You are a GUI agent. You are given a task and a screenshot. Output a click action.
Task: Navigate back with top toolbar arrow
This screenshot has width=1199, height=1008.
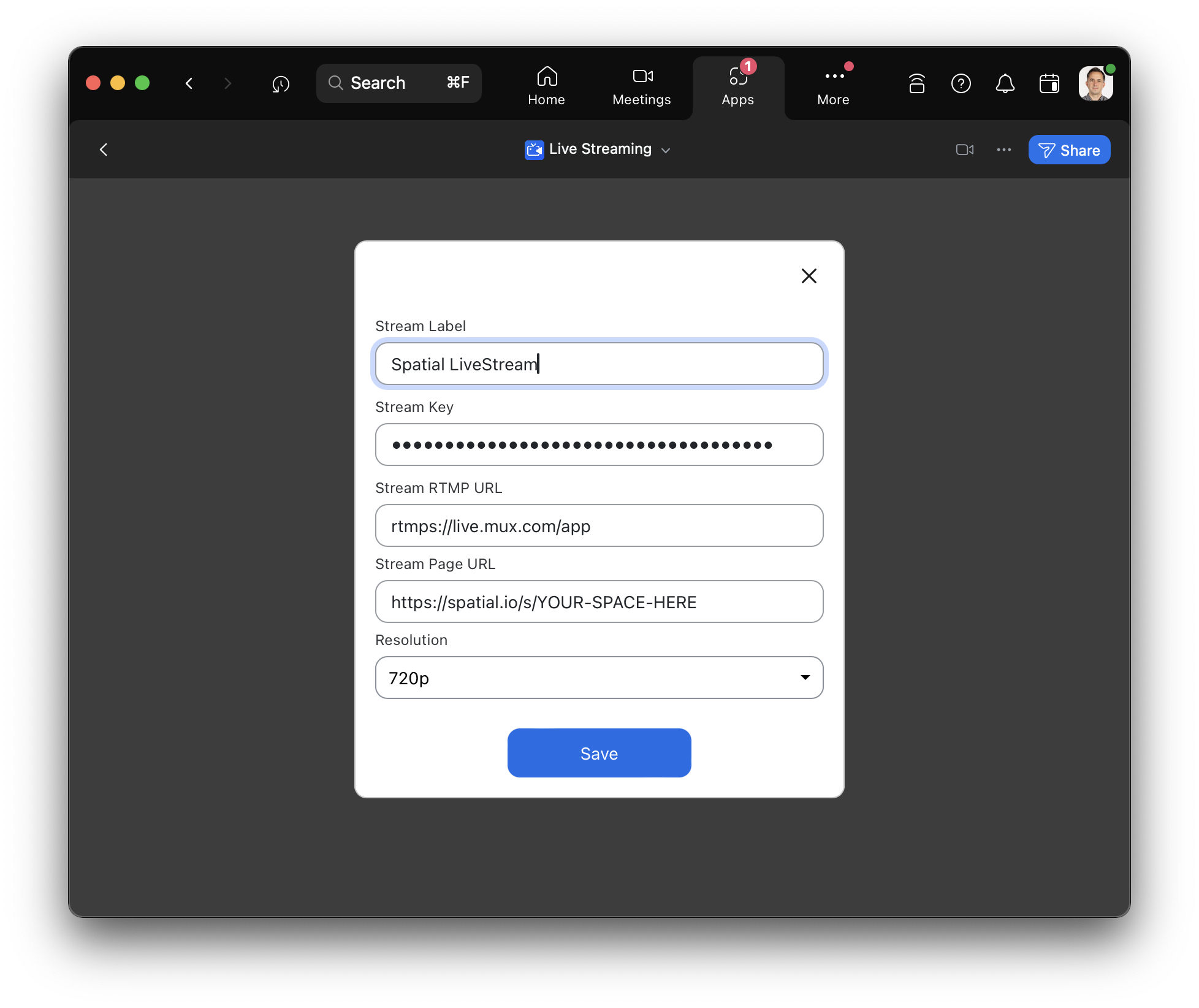tap(189, 83)
